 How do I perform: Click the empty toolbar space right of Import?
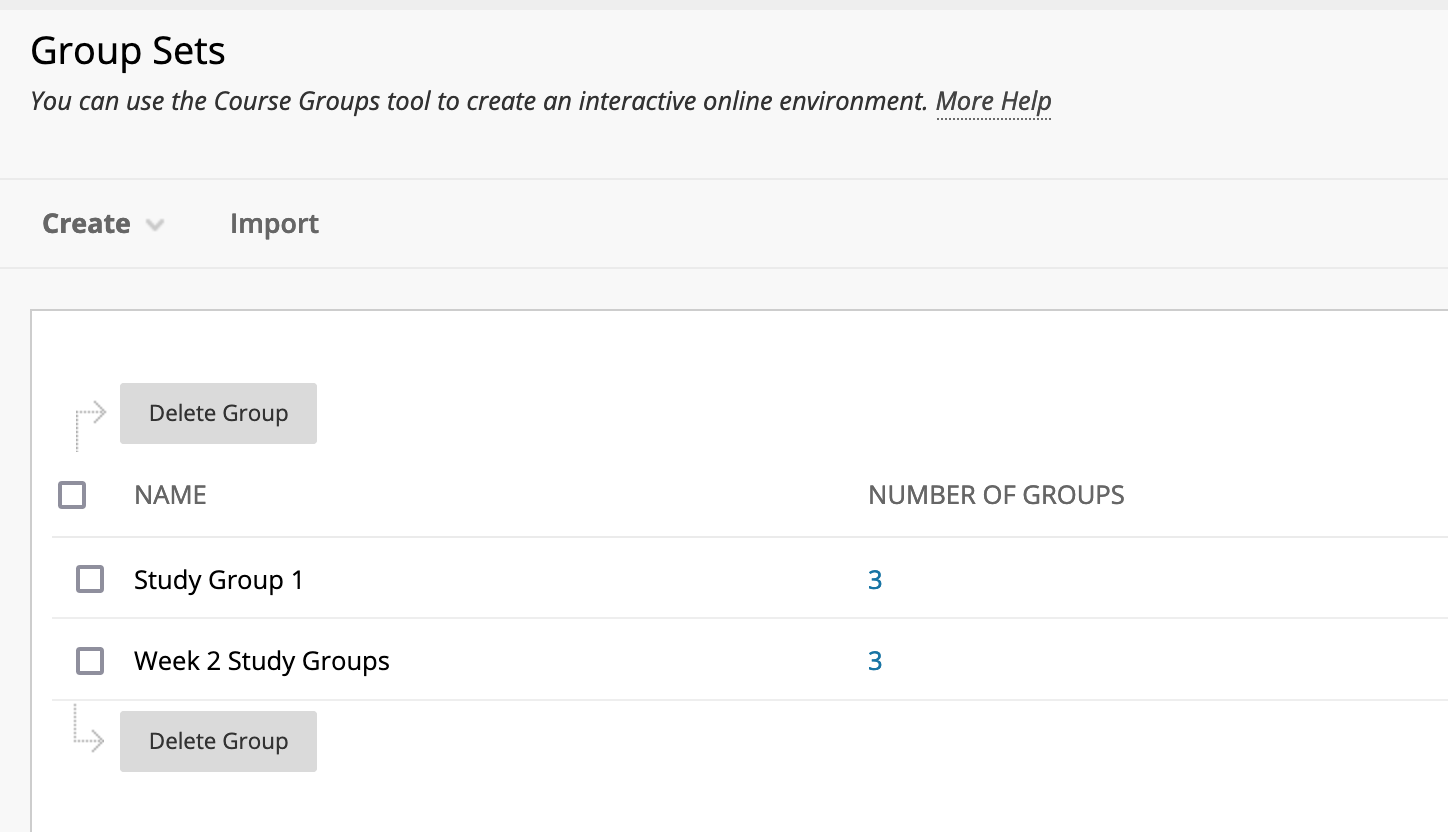tap(800, 224)
